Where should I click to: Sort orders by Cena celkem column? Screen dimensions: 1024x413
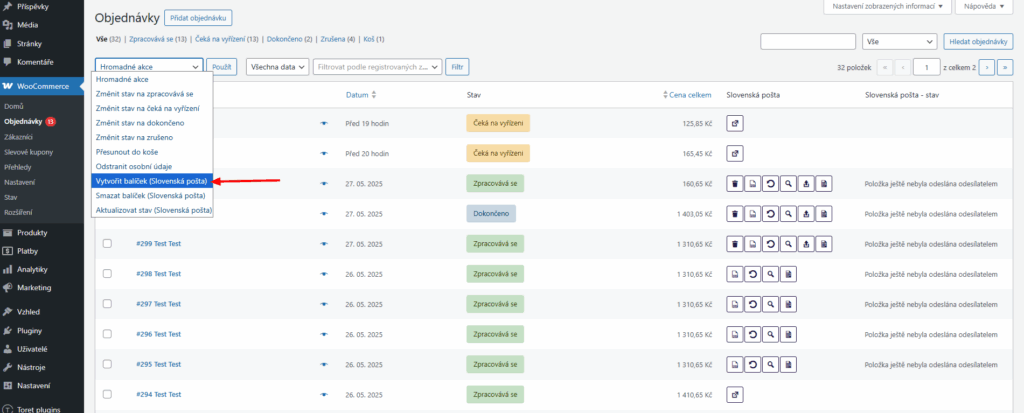687,95
